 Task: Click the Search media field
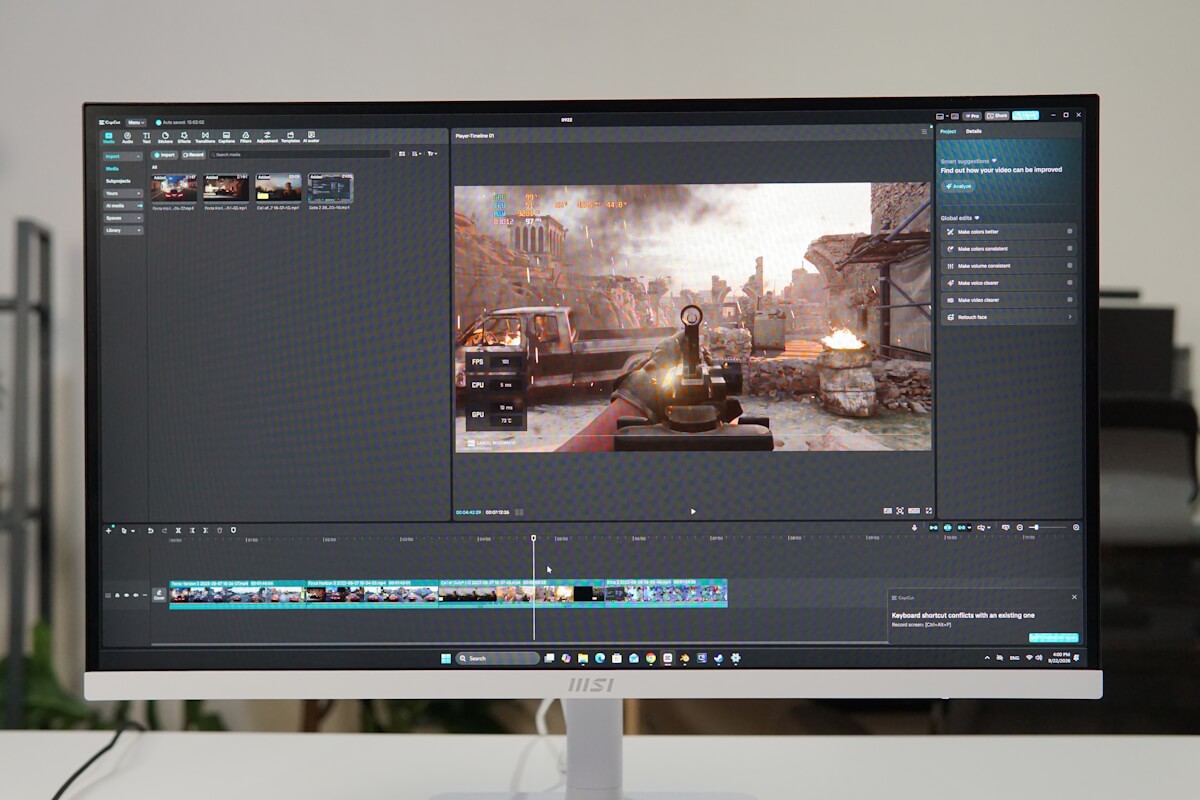pyautogui.click(x=300, y=155)
